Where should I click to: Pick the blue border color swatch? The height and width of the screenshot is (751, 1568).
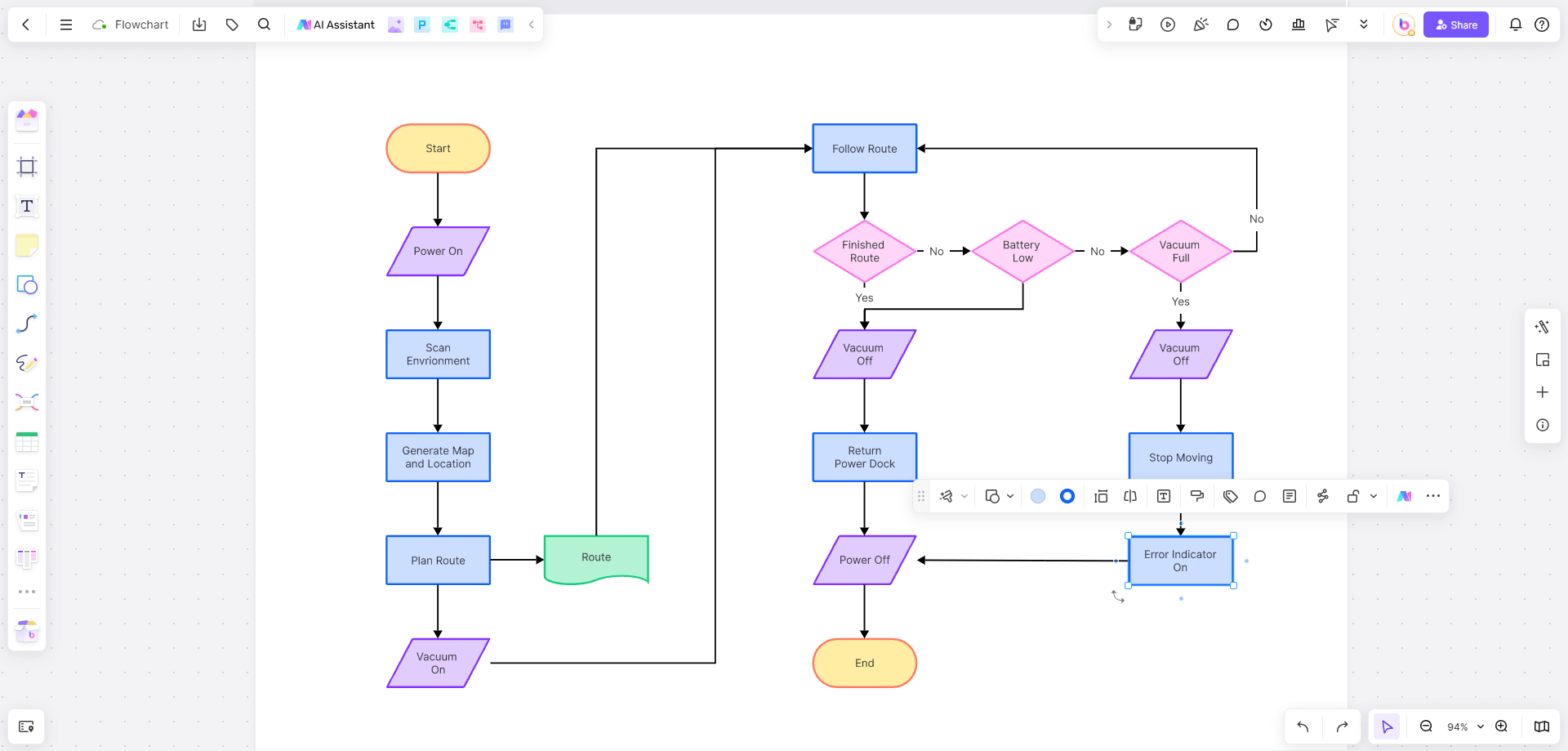[x=1067, y=496]
